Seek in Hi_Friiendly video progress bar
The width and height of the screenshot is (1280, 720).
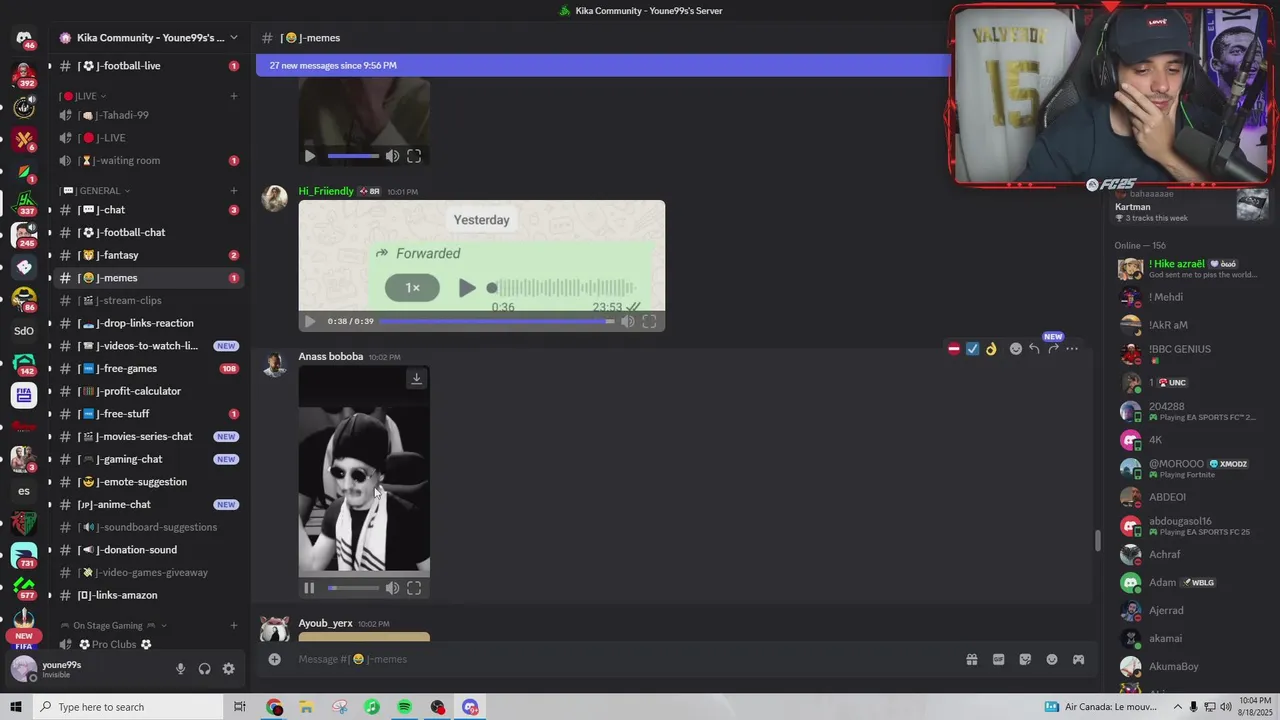pyautogui.click(x=497, y=321)
